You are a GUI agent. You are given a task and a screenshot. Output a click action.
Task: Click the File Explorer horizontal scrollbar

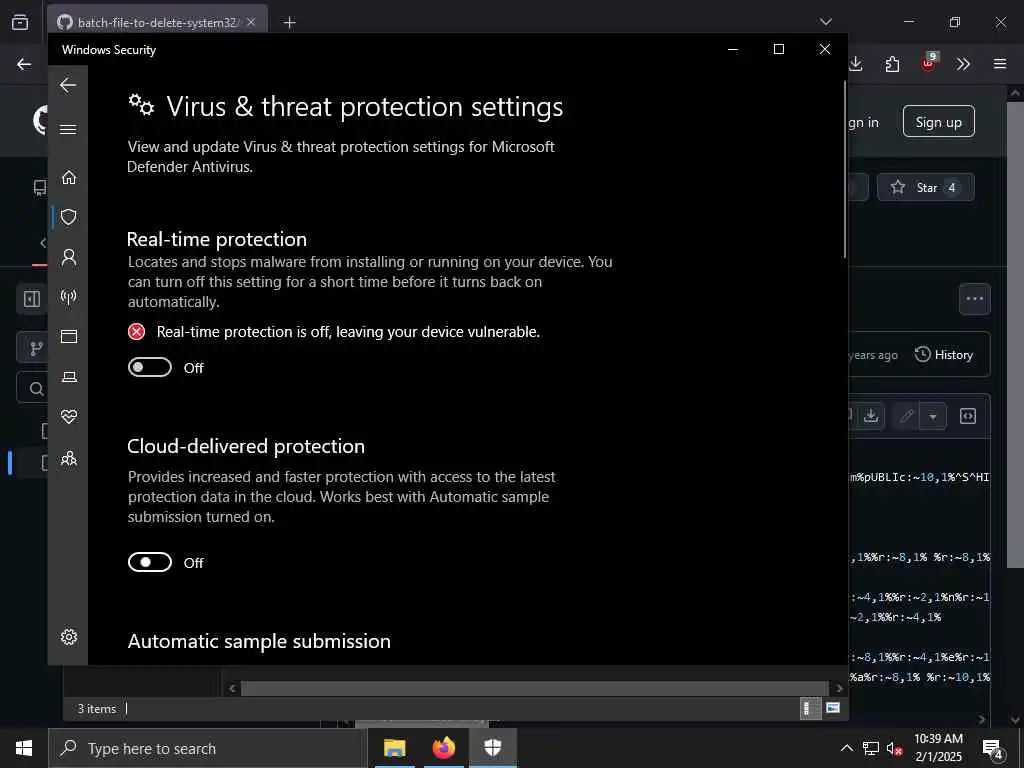pyautogui.click(x=535, y=688)
